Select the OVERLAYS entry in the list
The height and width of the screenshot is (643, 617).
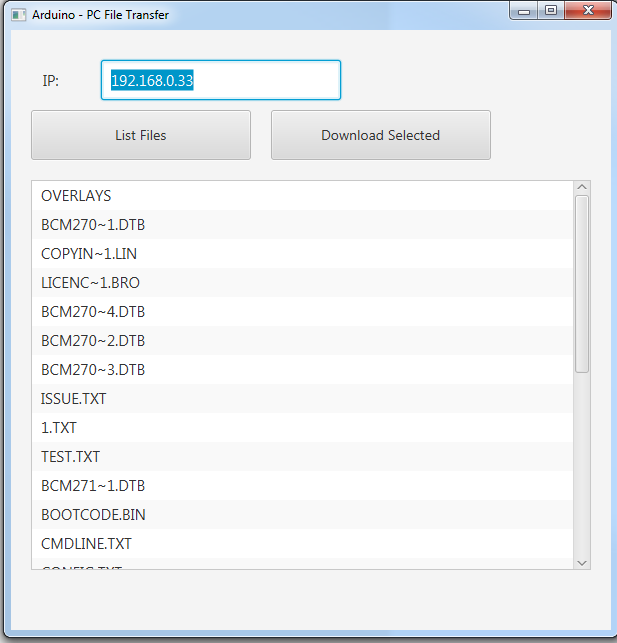[302, 196]
